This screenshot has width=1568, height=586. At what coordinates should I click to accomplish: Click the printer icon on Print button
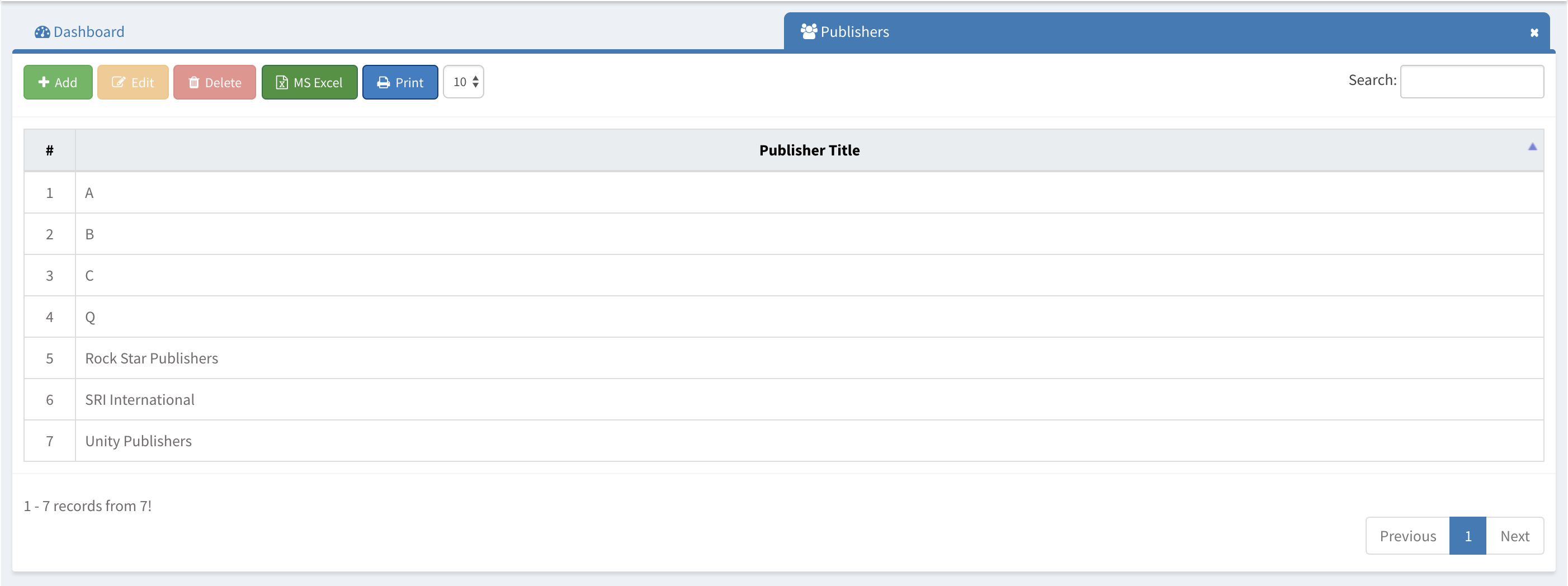click(x=384, y=82)
